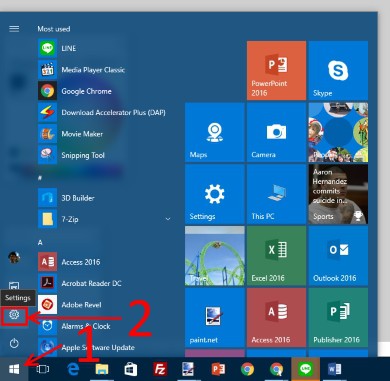This screenshot has height=381, width=390.
Task: Open the Skype tile
Action: tap(338, 70)
